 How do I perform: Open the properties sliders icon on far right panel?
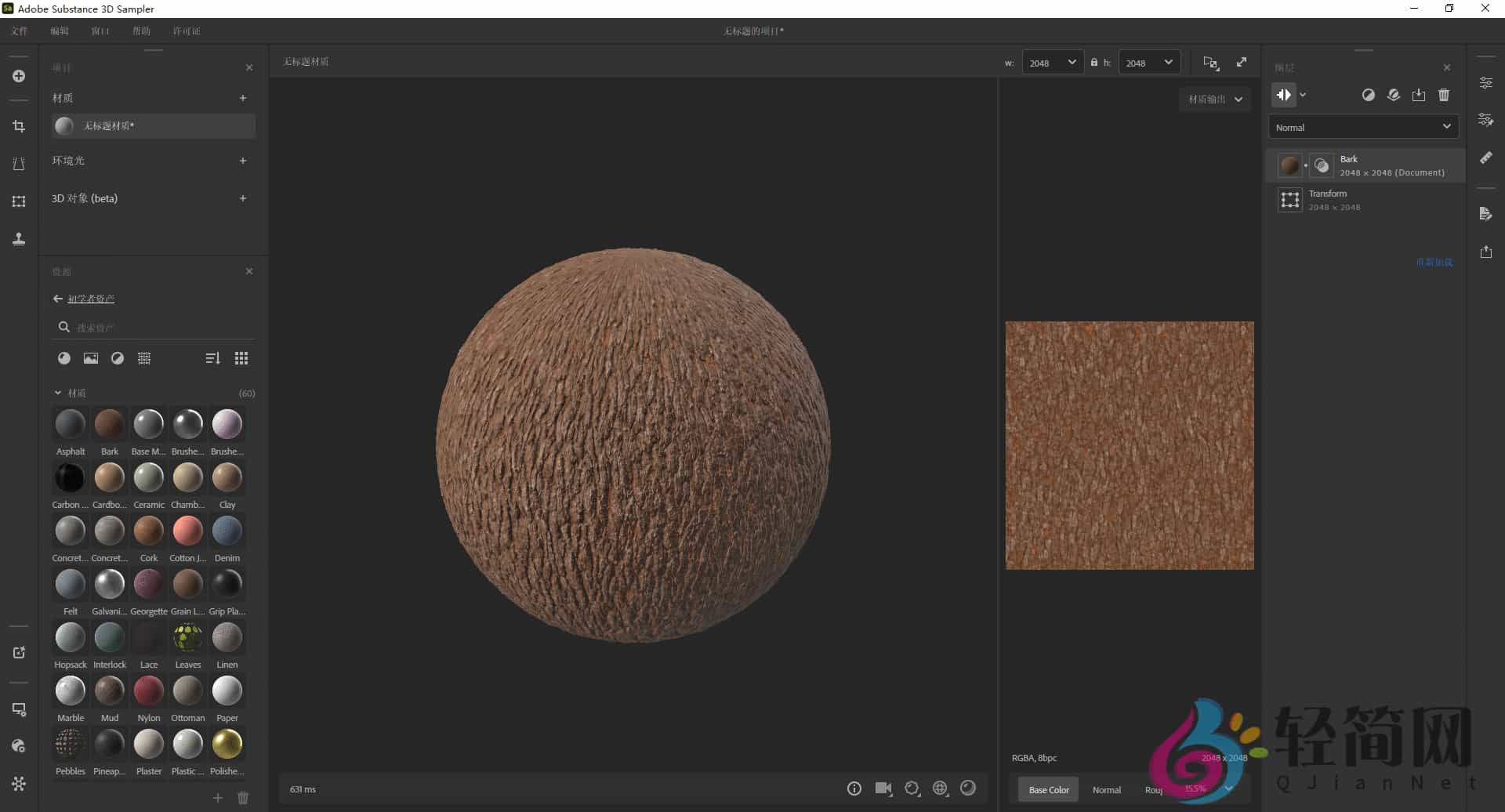[x=1487, y=82]
